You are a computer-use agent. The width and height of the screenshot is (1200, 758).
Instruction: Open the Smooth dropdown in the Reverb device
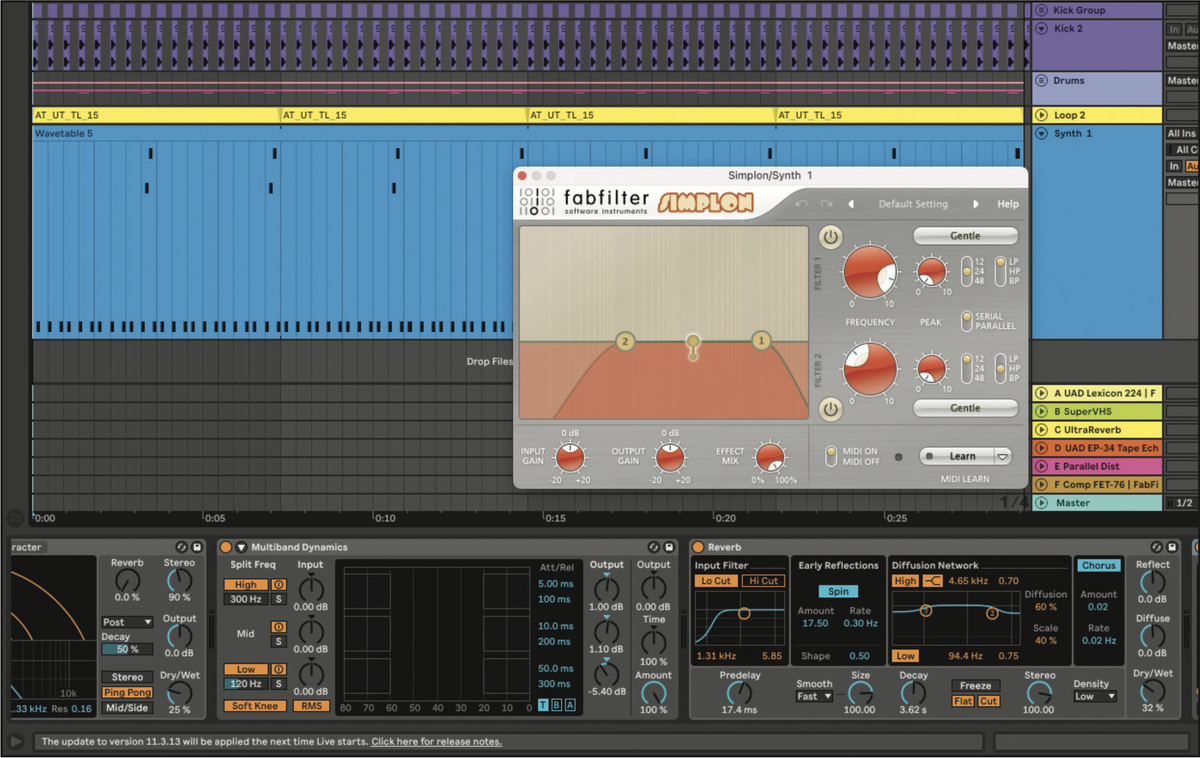point(814,696)
